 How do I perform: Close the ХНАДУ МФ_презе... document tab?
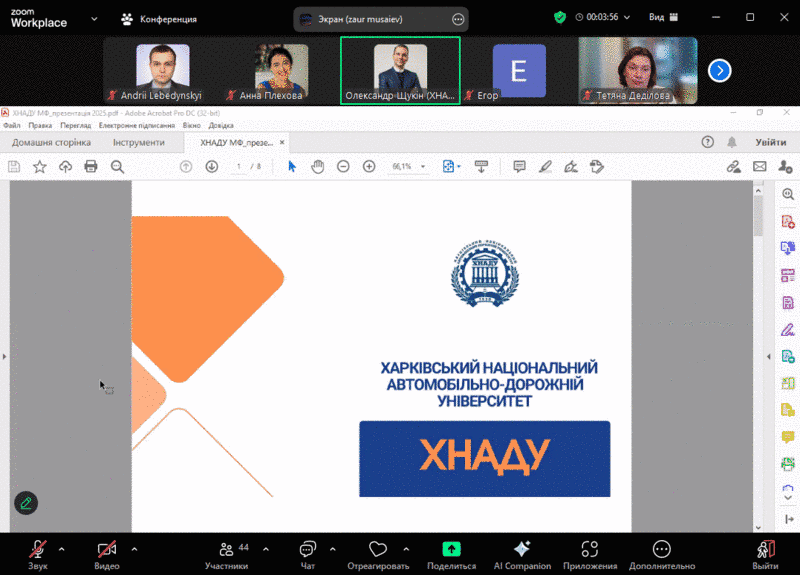click(x=282, y=142)
